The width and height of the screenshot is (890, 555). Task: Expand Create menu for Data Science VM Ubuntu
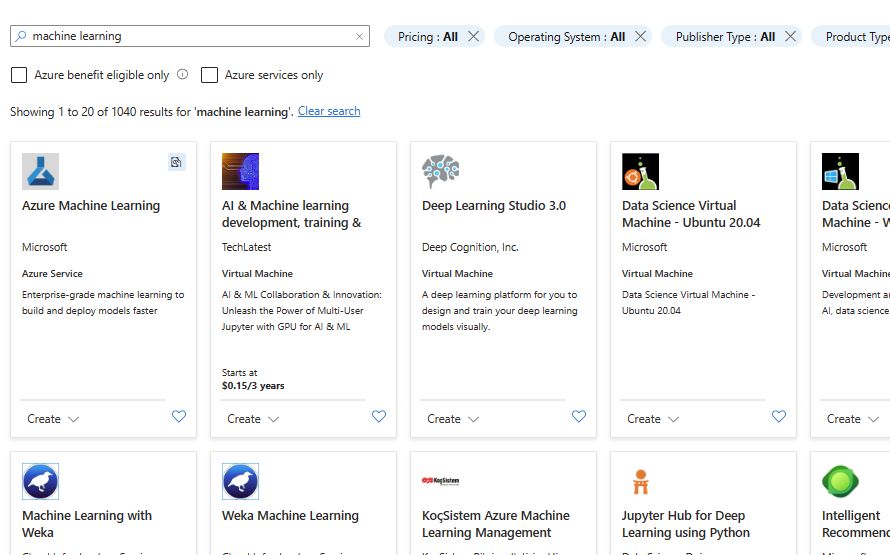(x=652, y=419)
